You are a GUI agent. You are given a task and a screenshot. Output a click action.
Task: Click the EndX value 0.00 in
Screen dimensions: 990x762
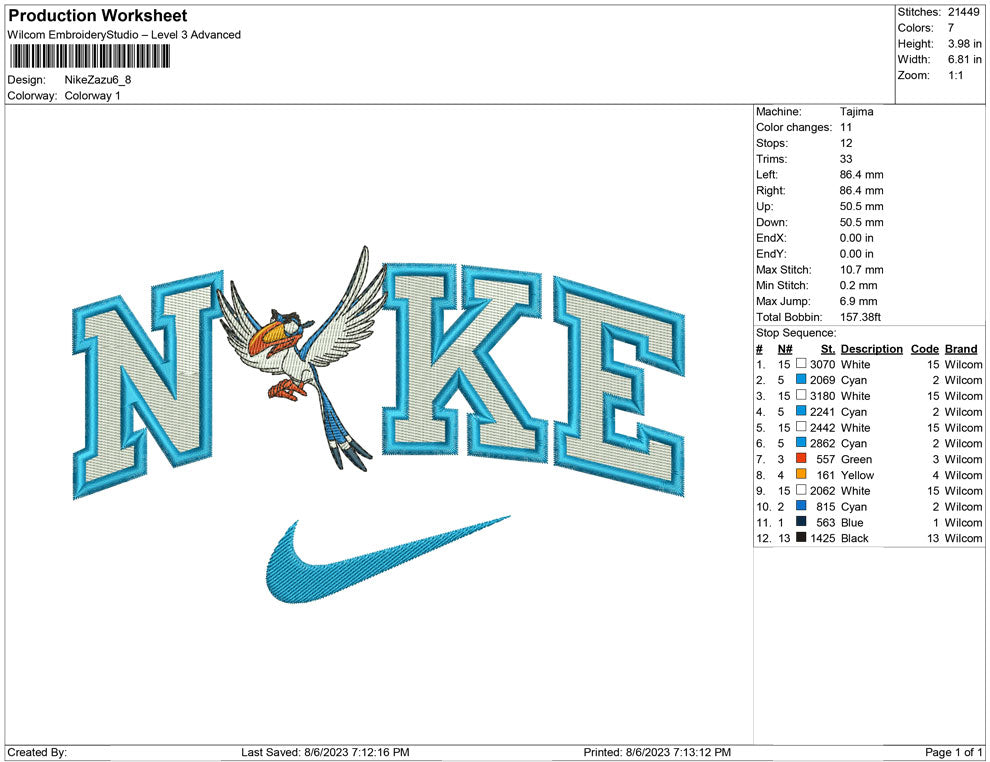tap(857, 238)
